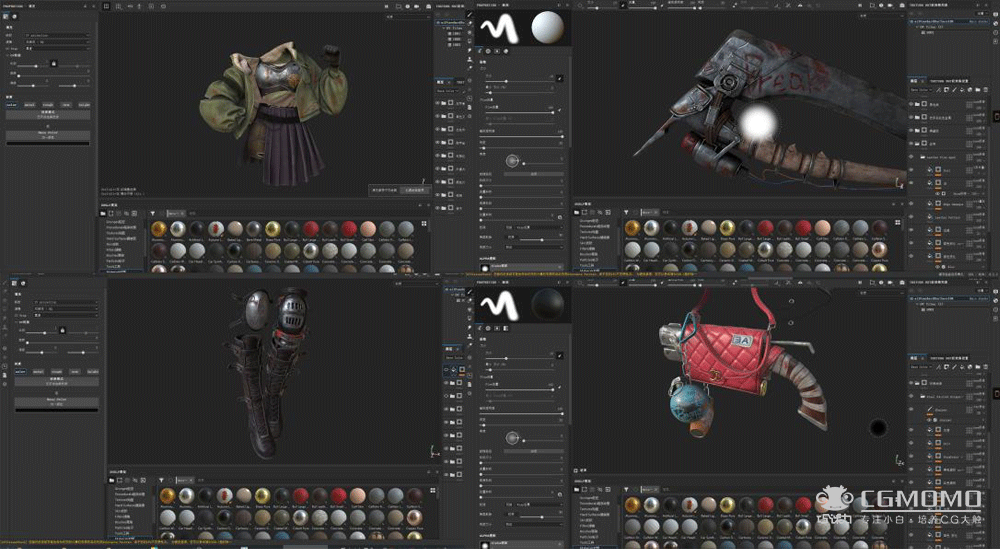Select gold material sphere in jacket shelf

[x=159, y=229]
